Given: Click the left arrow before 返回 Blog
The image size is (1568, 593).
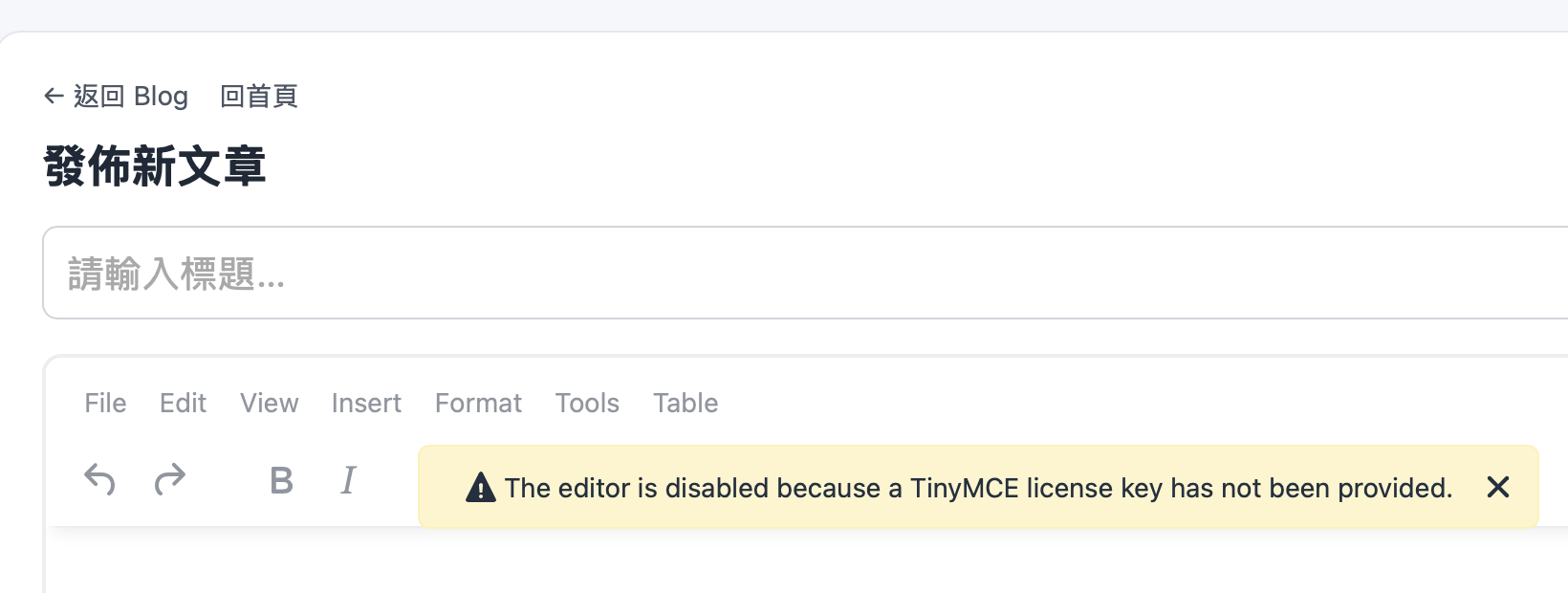Looking at the screenshot, I should coord(54,96).
